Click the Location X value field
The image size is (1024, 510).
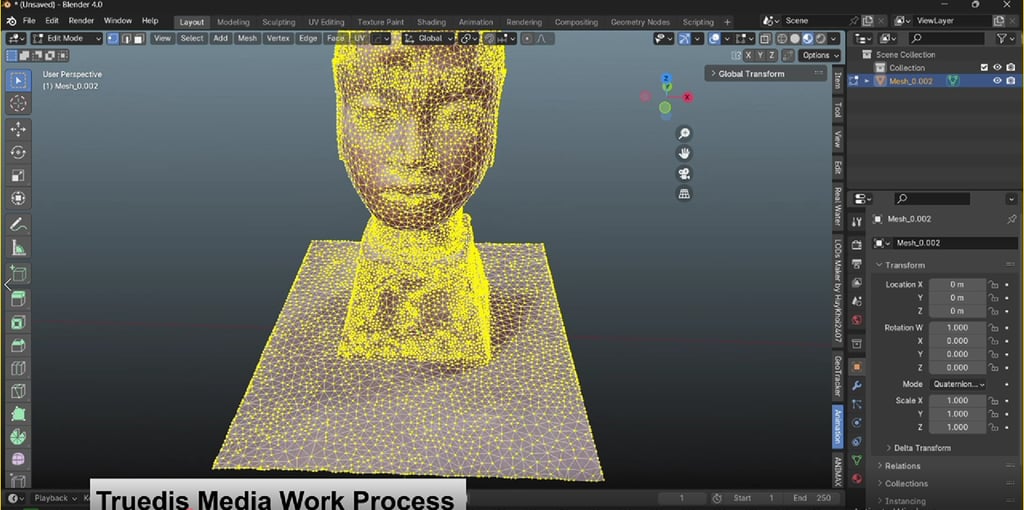(957, 285)
